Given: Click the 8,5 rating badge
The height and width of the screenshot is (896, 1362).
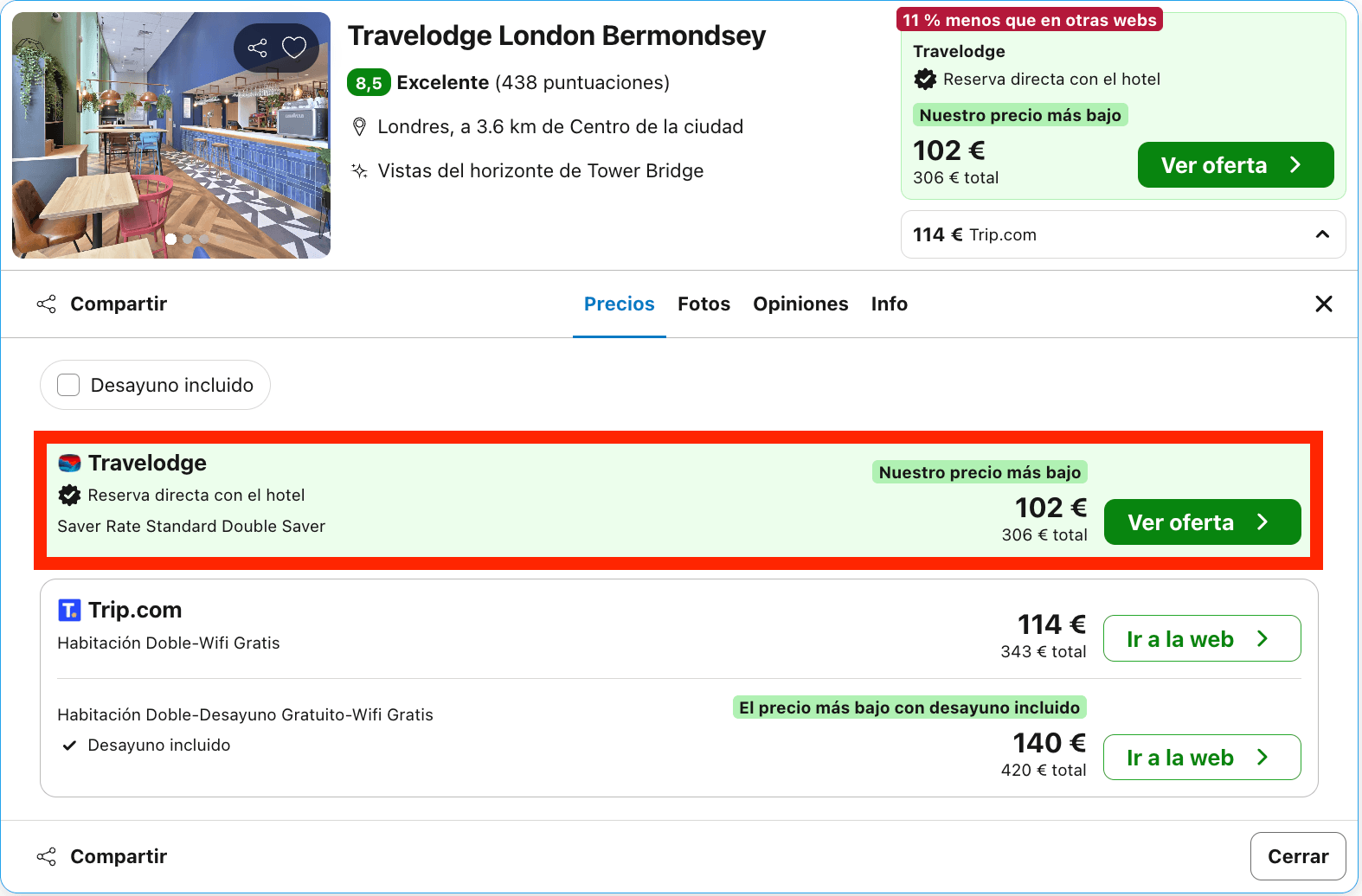Looking at the screenshot, I should click(369, 83).
